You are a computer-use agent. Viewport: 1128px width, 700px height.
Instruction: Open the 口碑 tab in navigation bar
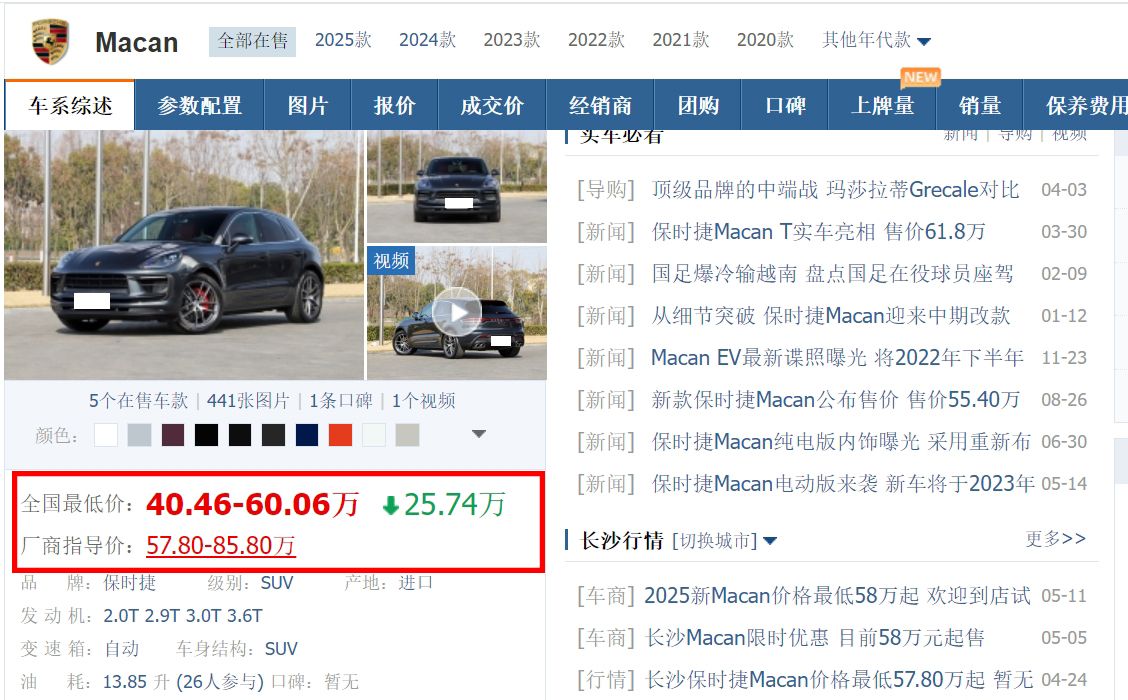tap(785, 105)
